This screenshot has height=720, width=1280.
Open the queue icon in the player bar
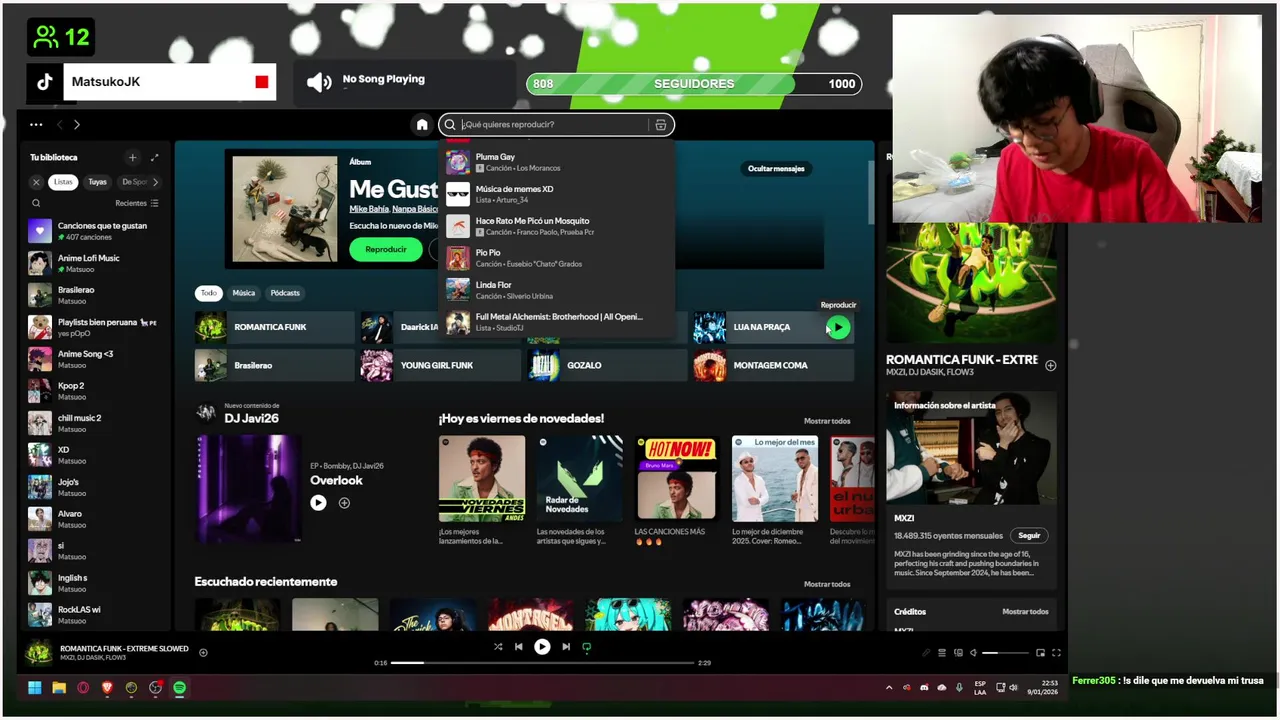point(942,653)
